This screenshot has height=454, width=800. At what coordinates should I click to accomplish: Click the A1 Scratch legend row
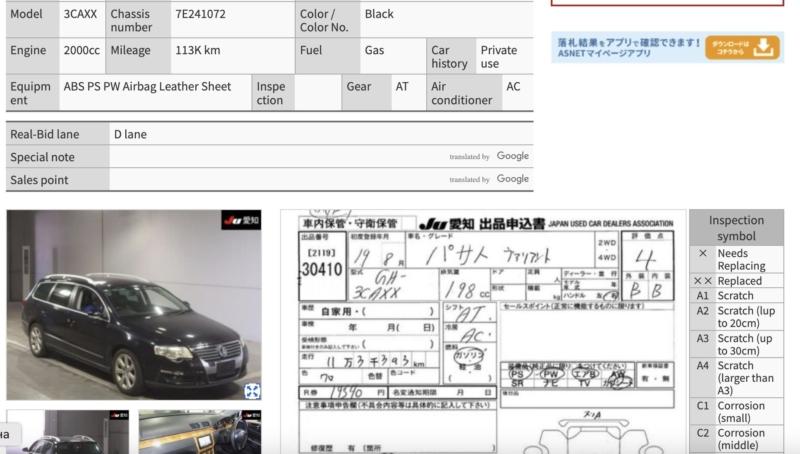736,296
